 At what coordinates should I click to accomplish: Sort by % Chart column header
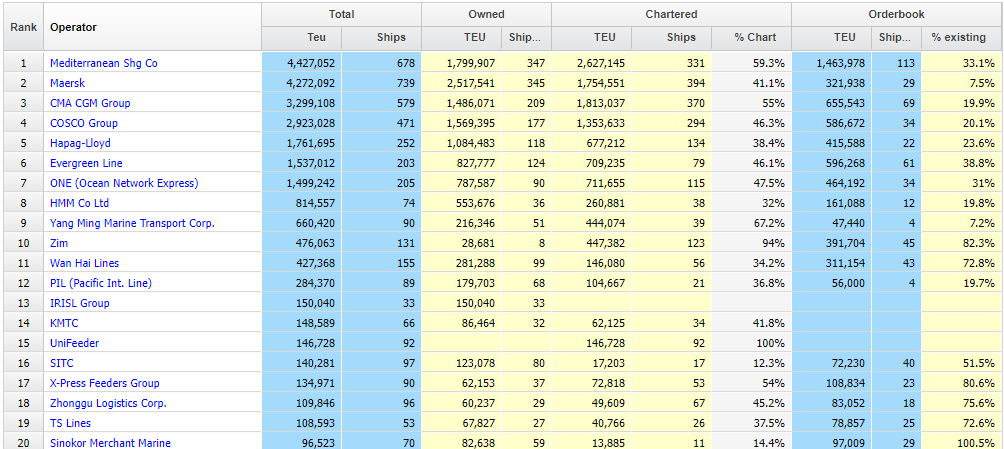click(x=752, y=38)
